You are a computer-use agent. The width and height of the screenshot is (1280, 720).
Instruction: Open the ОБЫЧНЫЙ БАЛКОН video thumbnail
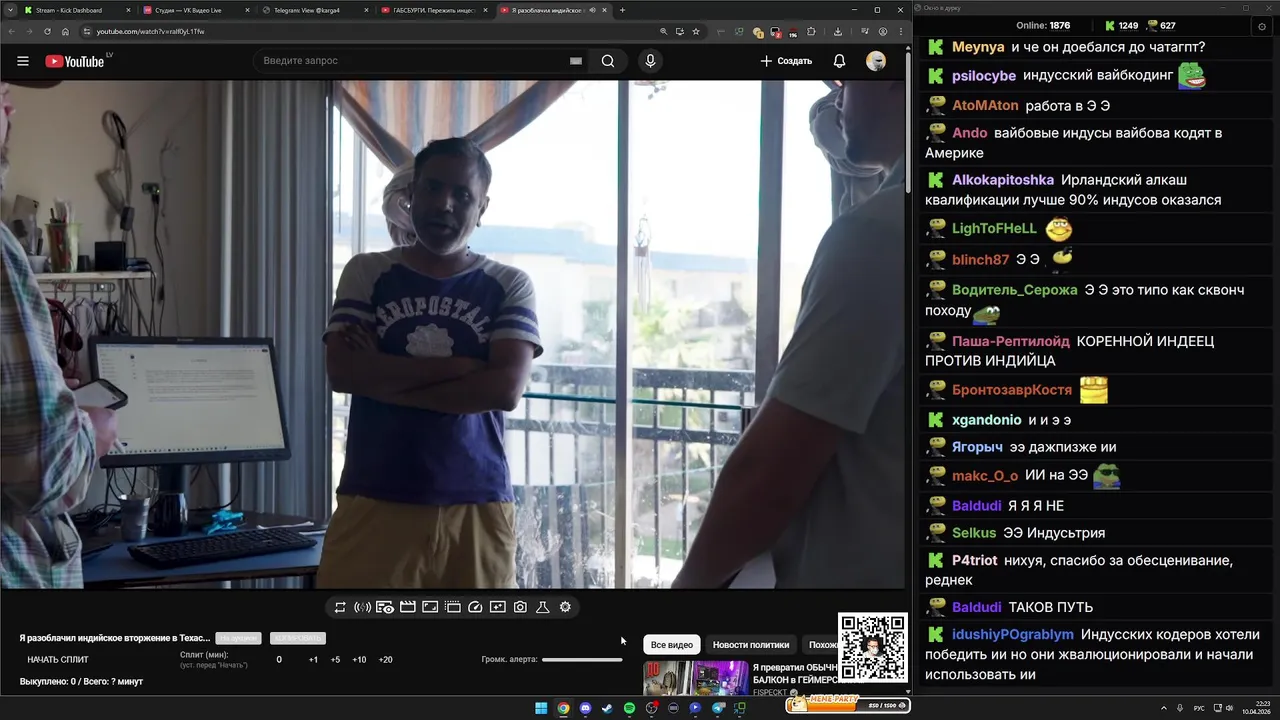coord(697,678)
